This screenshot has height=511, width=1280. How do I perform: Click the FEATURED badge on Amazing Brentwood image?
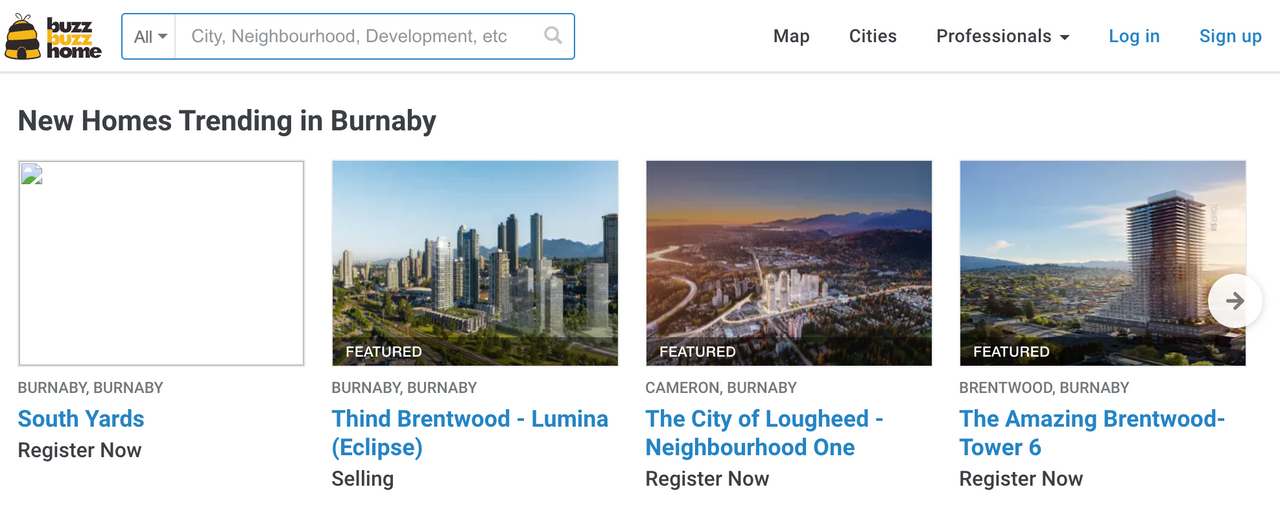click(1011, 352)
